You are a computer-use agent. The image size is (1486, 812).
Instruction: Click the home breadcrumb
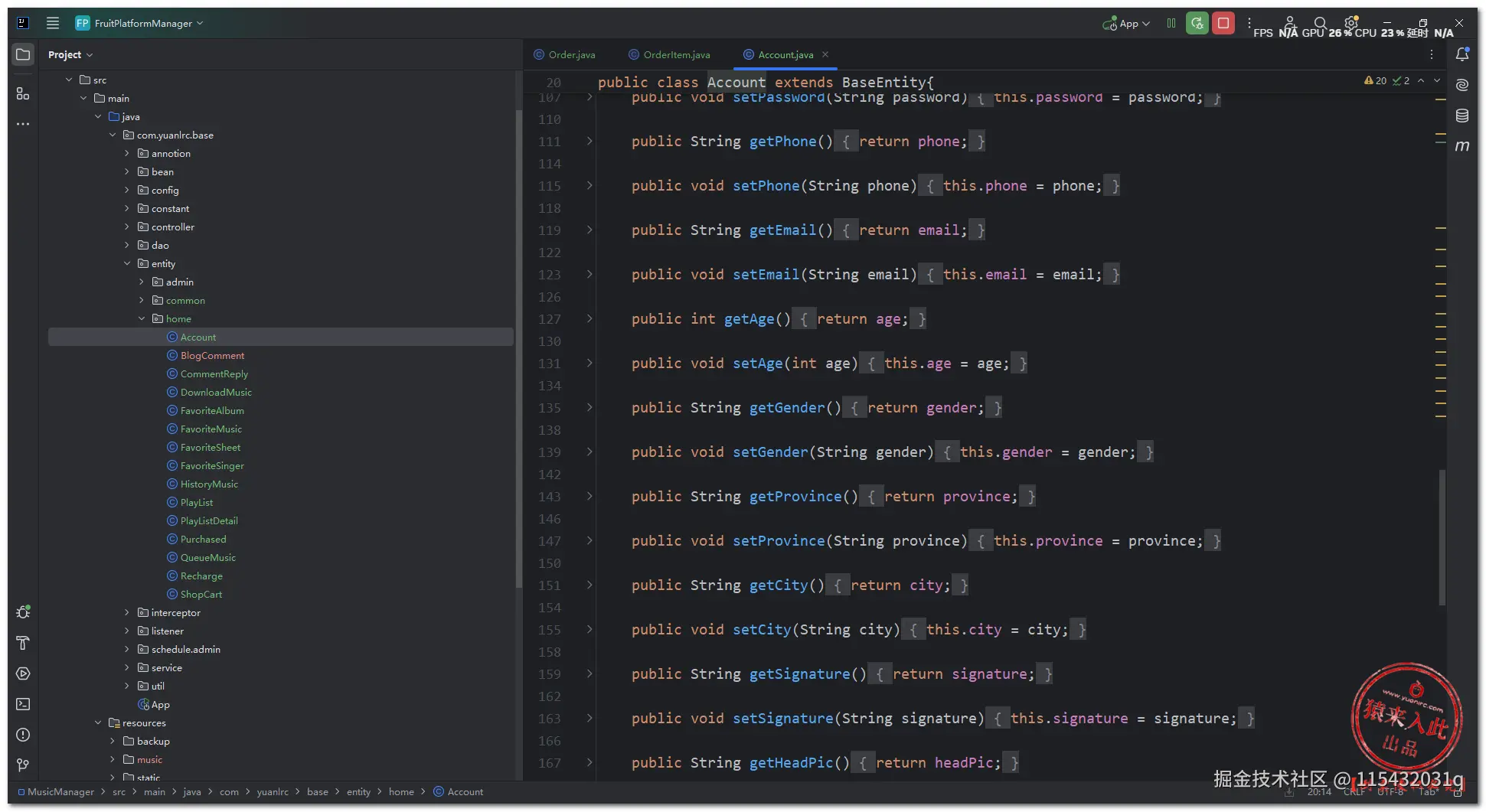[x=401, y=792]
